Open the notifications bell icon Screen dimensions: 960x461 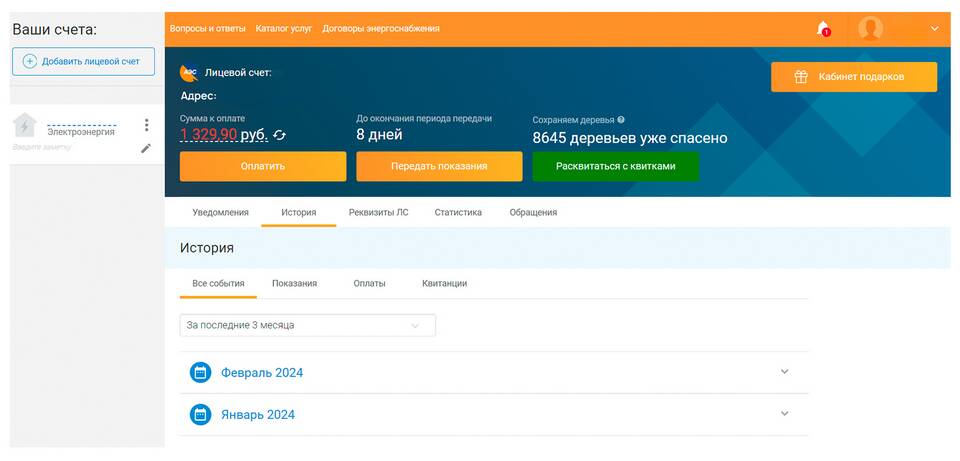[823, 29]
